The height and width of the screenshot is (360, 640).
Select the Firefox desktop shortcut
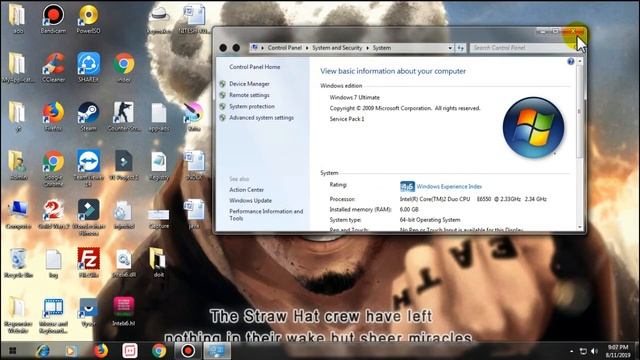click(53, 116)
